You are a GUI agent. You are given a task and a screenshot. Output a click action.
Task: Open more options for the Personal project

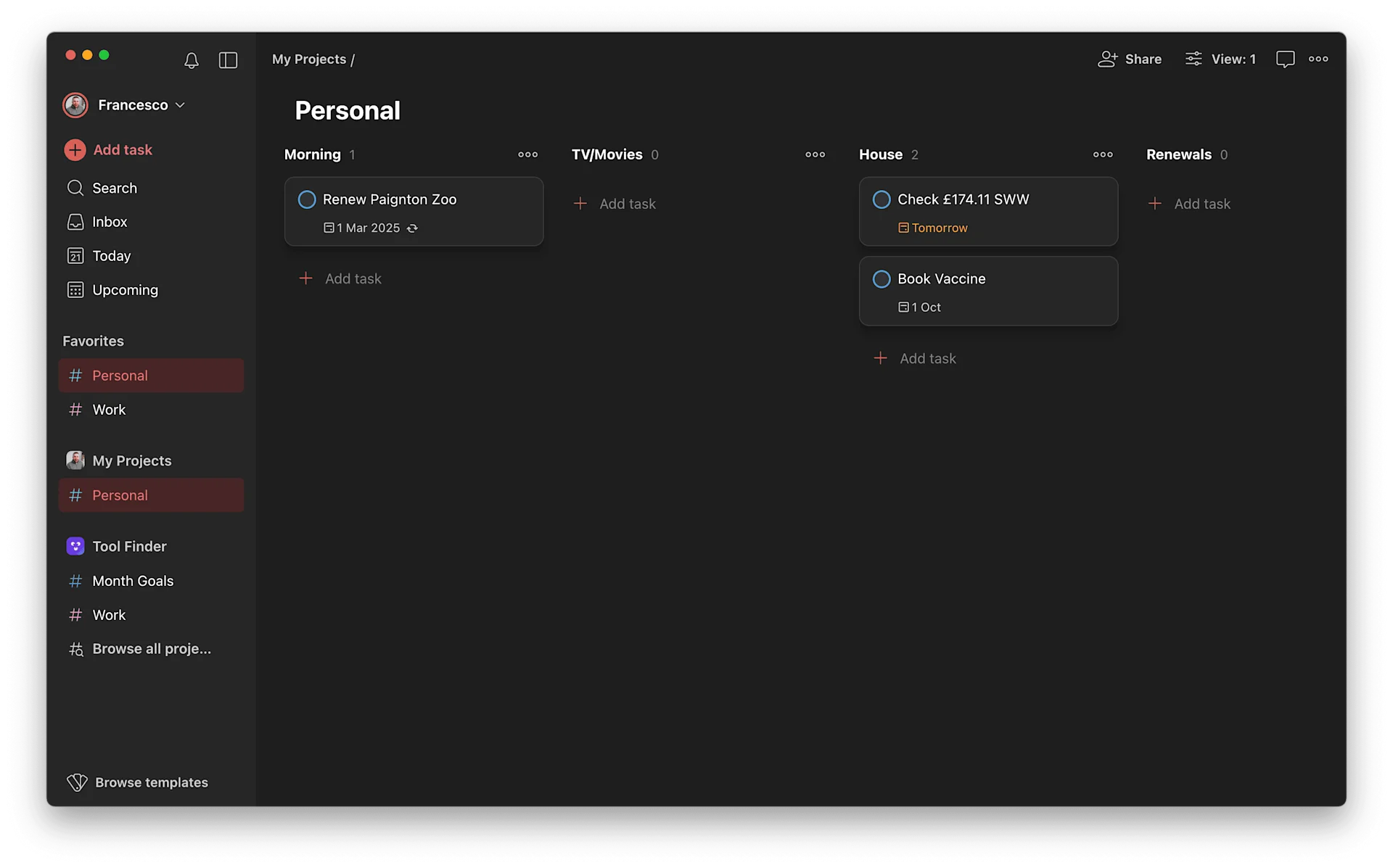tap(1318, 59)
